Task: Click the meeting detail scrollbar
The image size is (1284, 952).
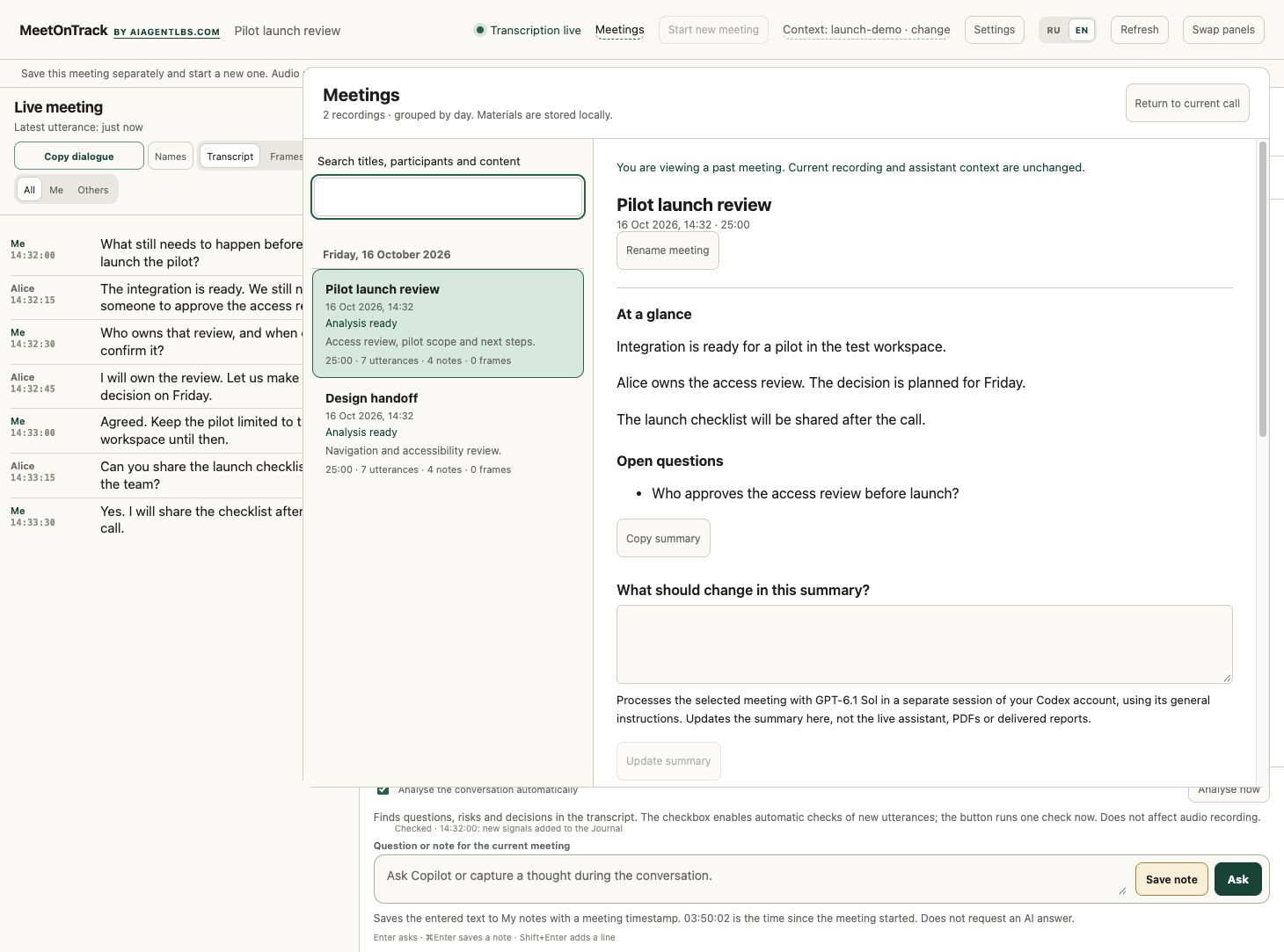Action: (1263, 289)
